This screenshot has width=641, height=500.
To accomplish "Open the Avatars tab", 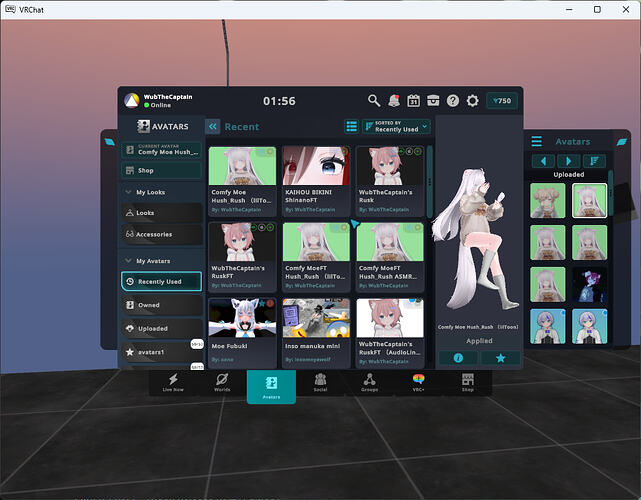I will click(x=271, y=386).
